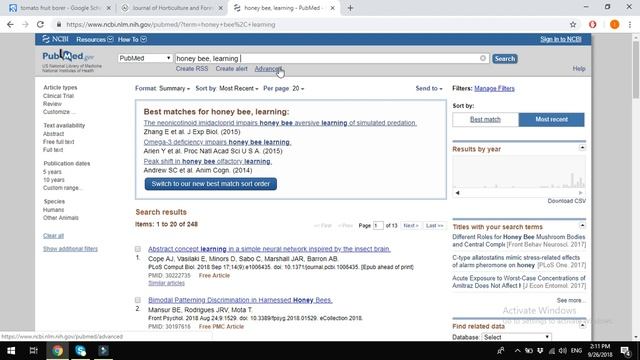
Task: Click the NCBI logo in header
Action: point(56,39)
